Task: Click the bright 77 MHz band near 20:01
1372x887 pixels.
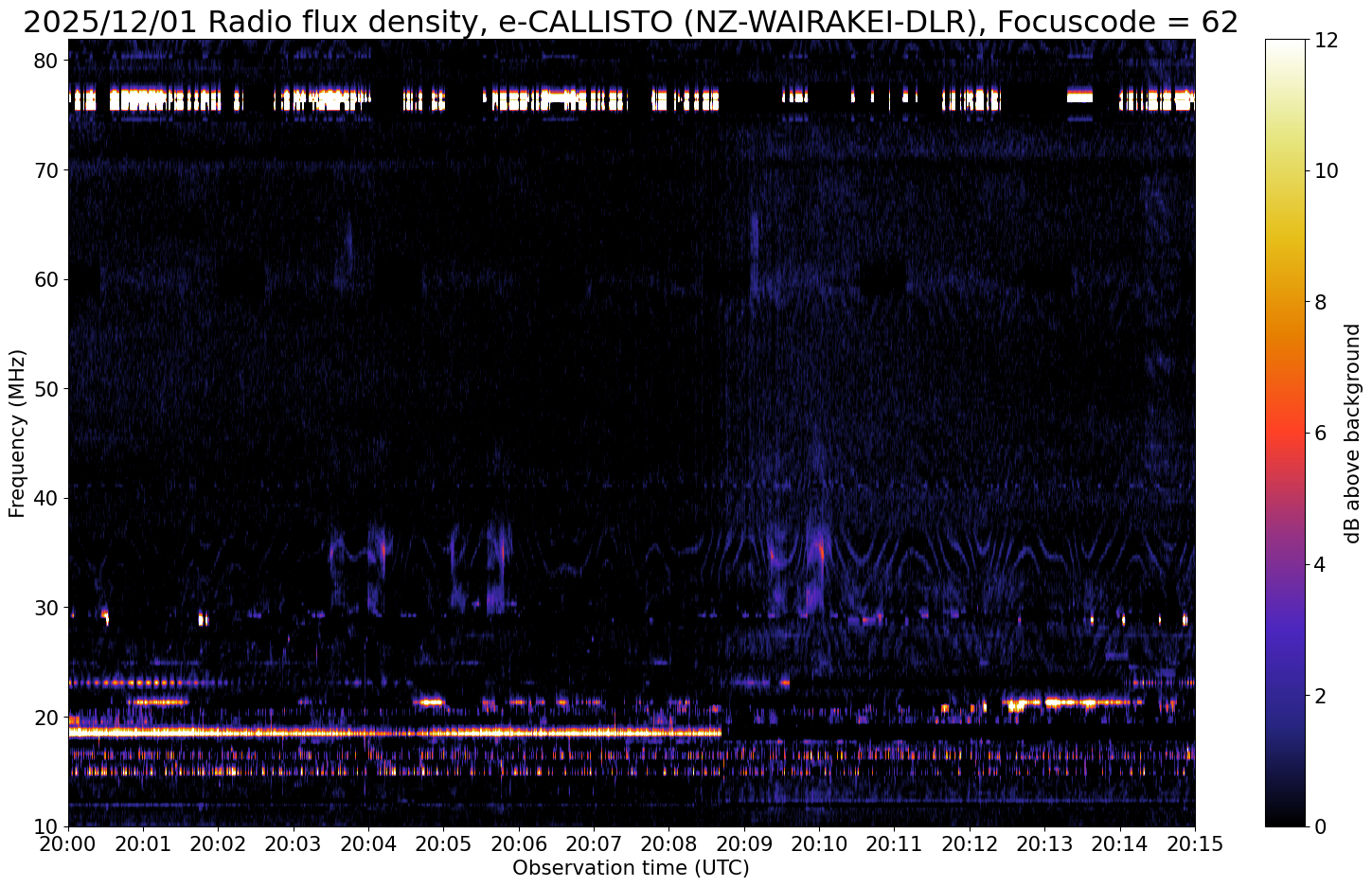Action: [x=143, y=98]
